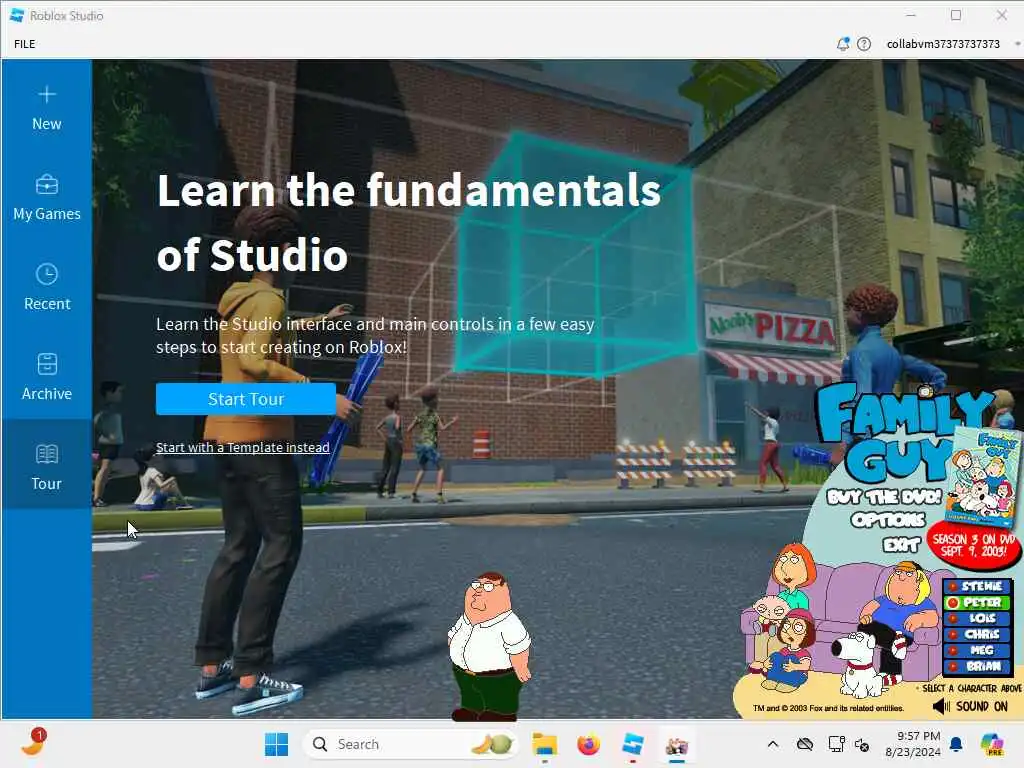Click the taskbar Search box
The height and width of the screenshot is (768, 1024).
(411, 744)
